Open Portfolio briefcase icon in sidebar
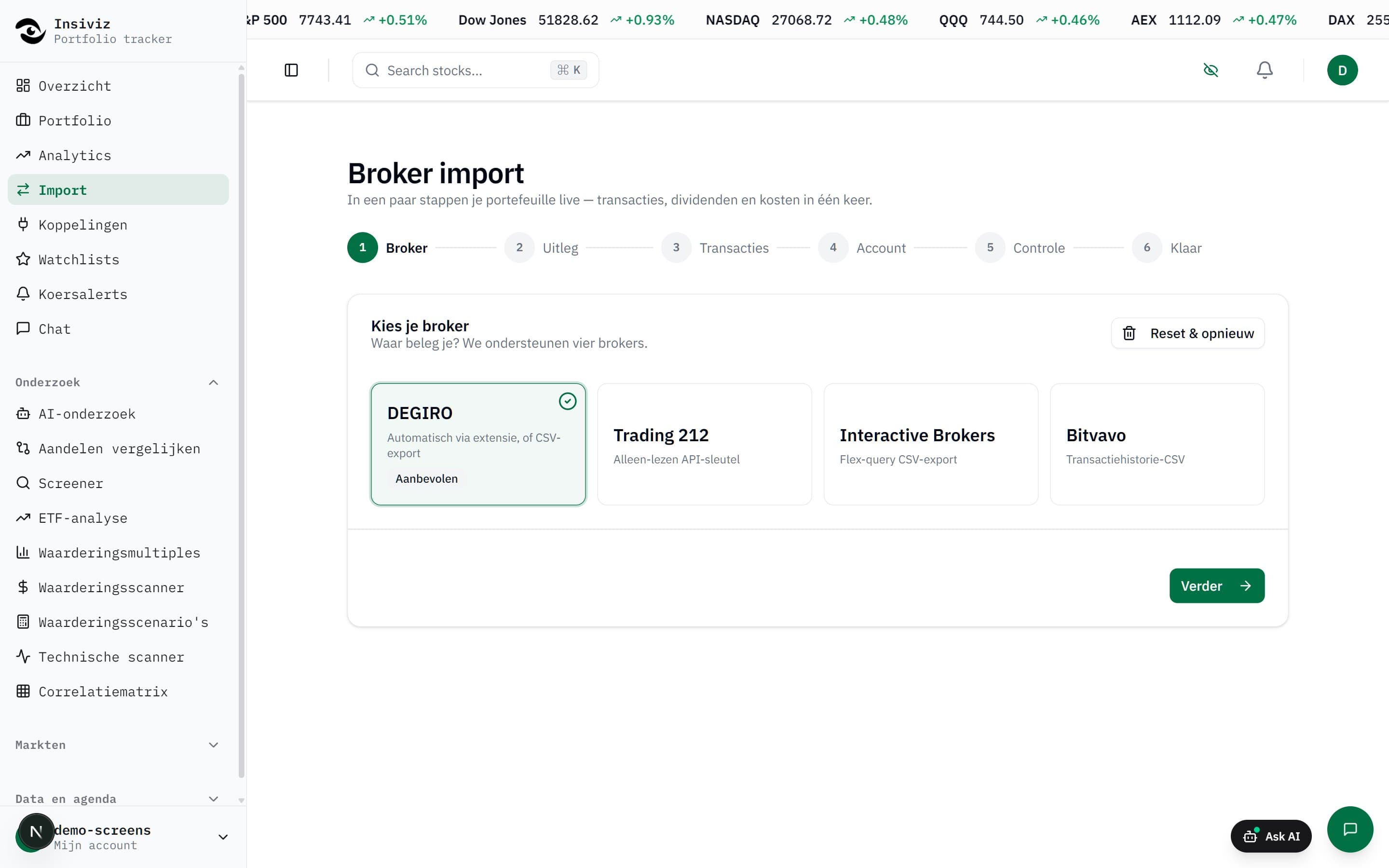Screen dimensions: 1389x868 click(x=23, y=120)
